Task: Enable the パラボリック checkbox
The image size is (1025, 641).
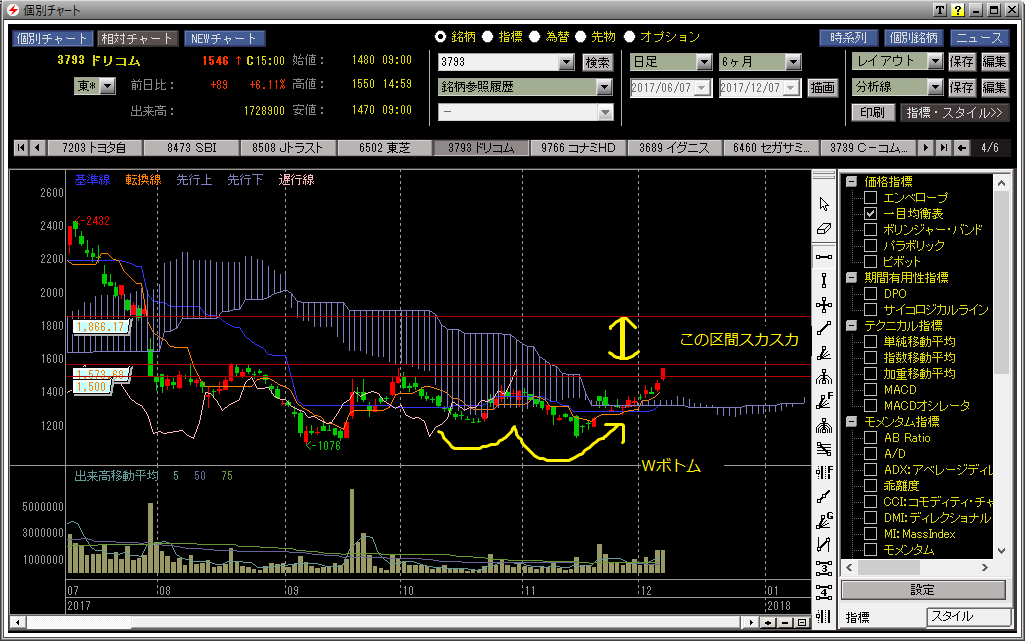Action: point(870,246)
